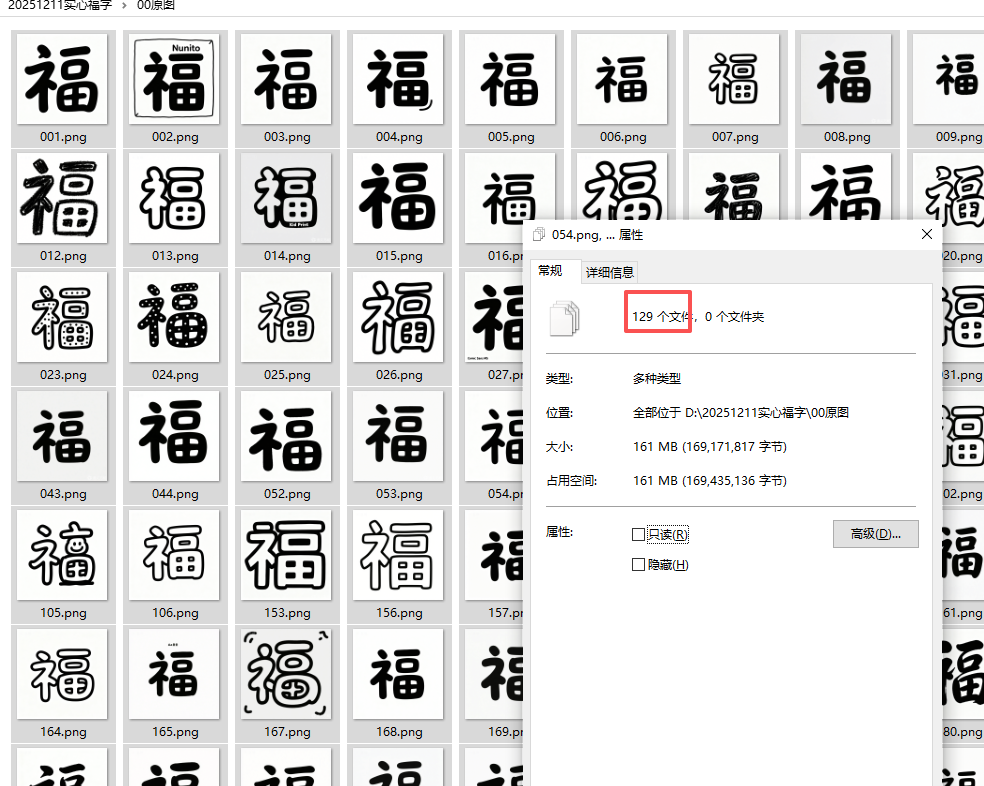Select the 004.png thumbnail
This screenshot has height=786, width=984.
[398, 79]
